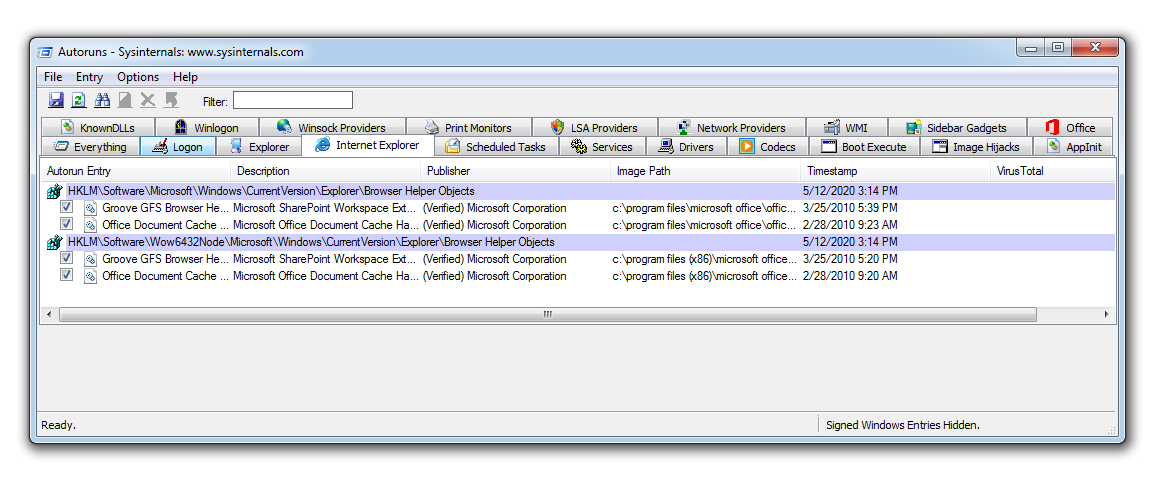This screenshot has height=484, width=1162.
Task: Click the file icon of the first Groove GFS entry
Action: (90, 208)
